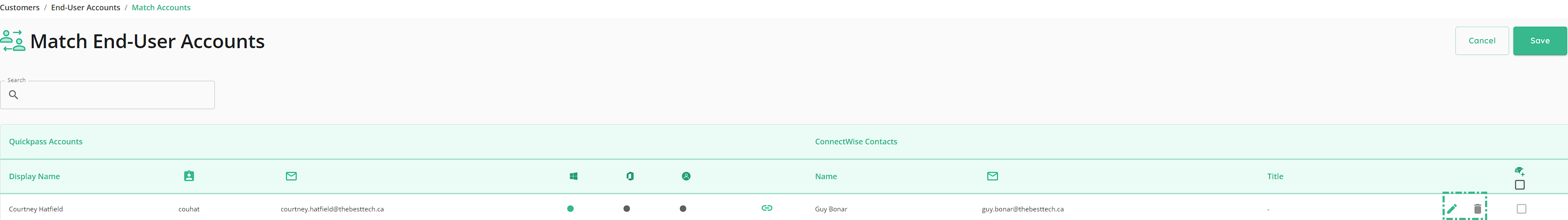Open Customers breadcrumb link
Screen dimensions: 1568x220
(19, 7)
